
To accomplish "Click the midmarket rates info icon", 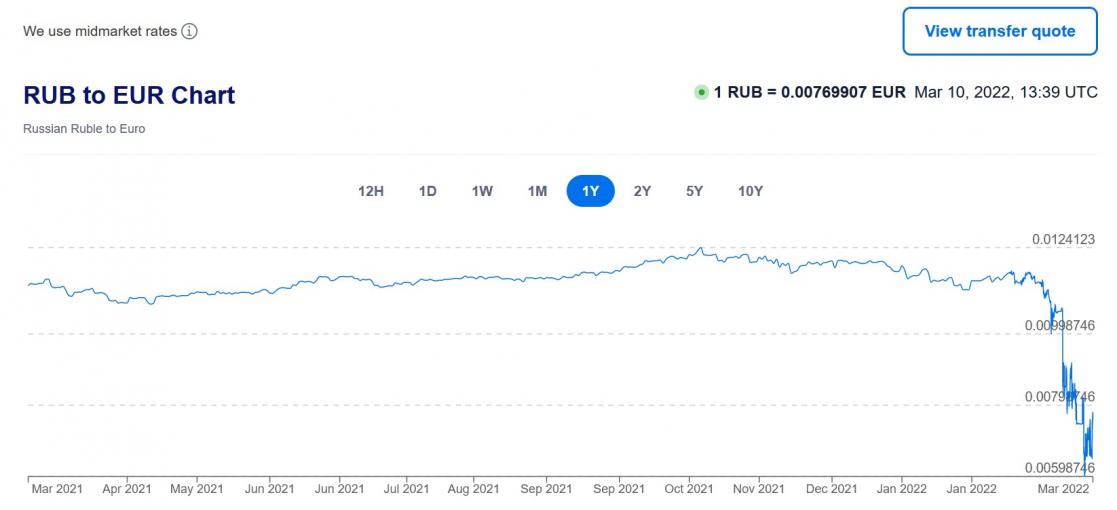I will (189, 31).
